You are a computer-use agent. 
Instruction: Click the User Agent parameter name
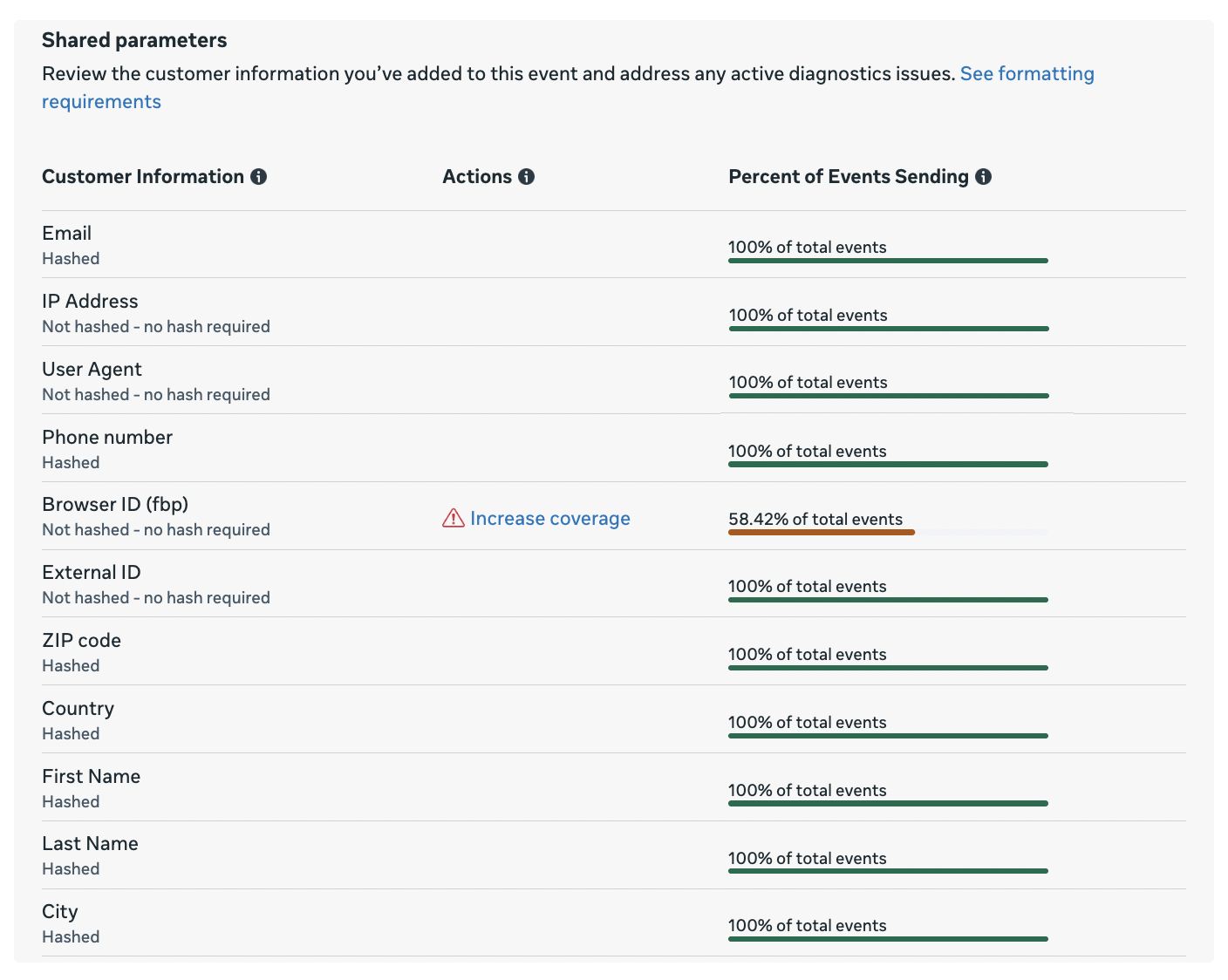92,370
